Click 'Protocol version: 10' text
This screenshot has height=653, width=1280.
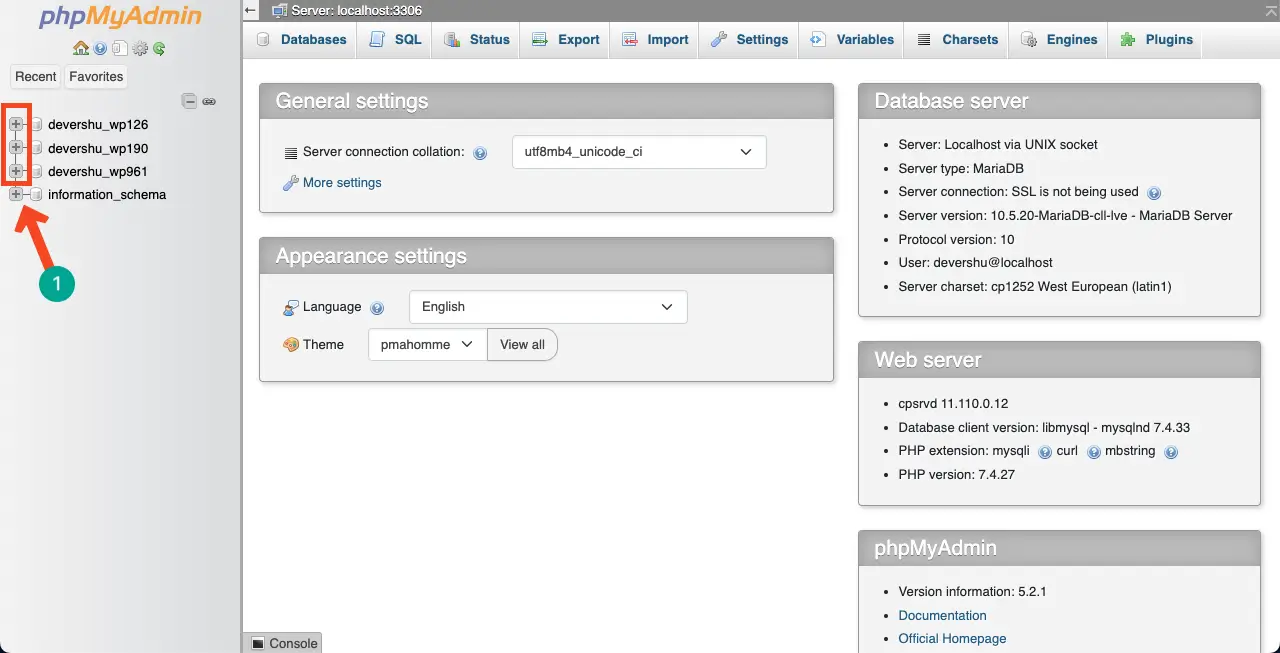click(x=956, y=239)
